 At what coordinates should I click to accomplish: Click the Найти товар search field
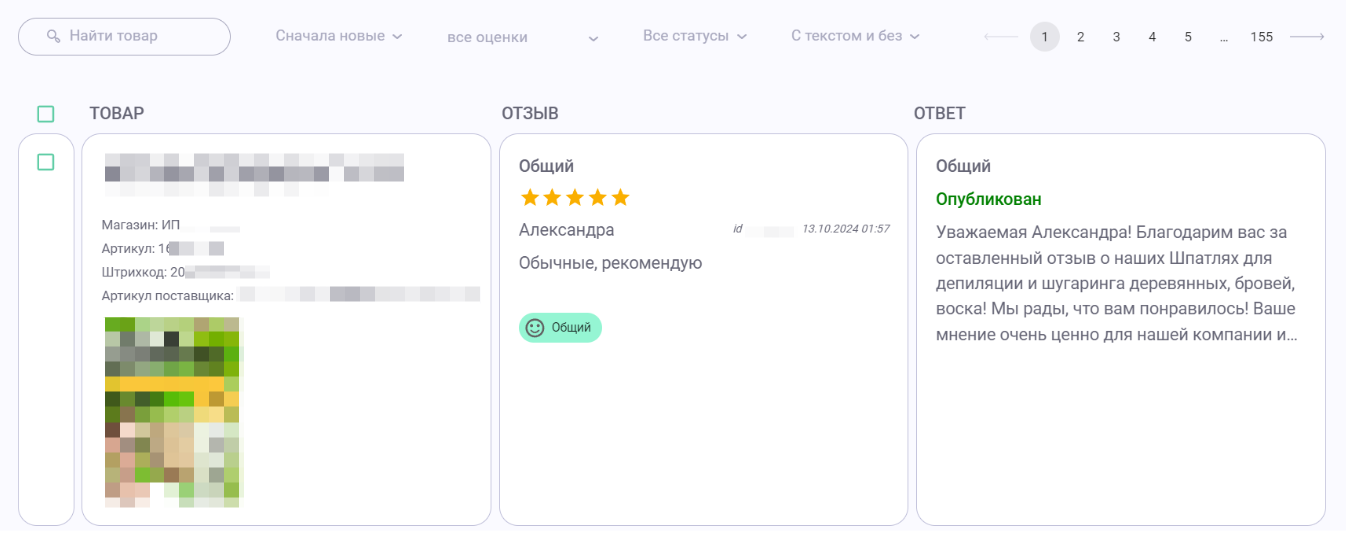coord(125,36)
